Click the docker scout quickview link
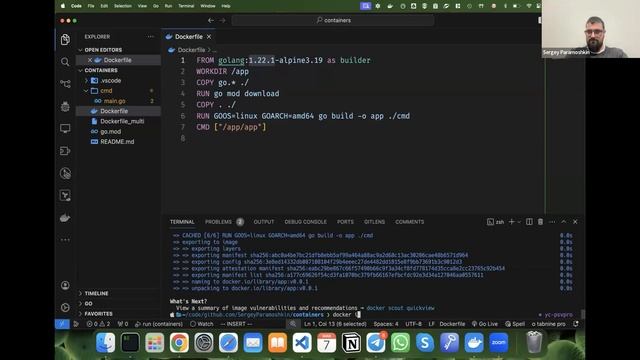The image size is (640, 360). [400, 308]
